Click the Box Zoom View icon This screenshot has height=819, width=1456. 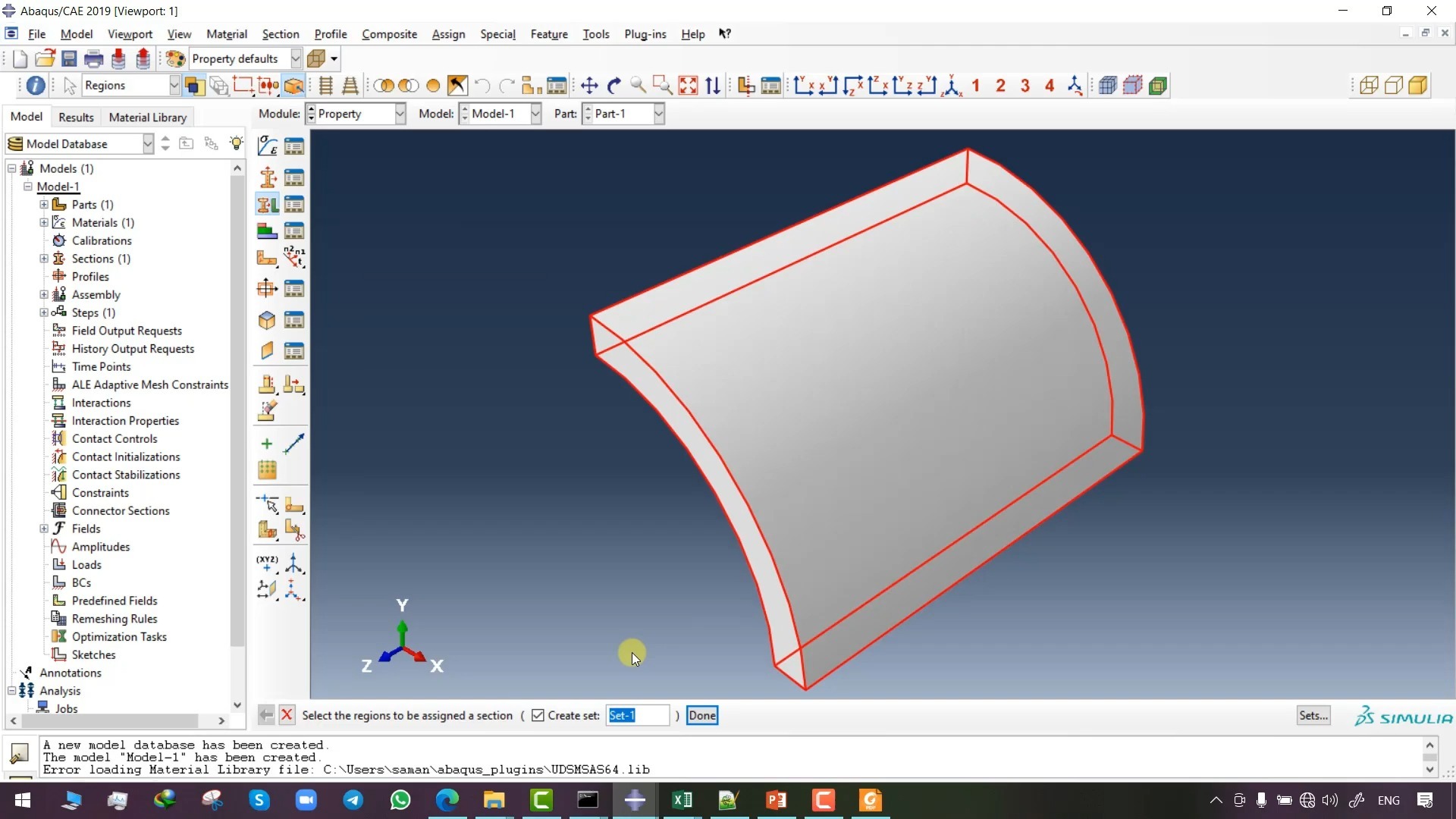tap(663, 86)
